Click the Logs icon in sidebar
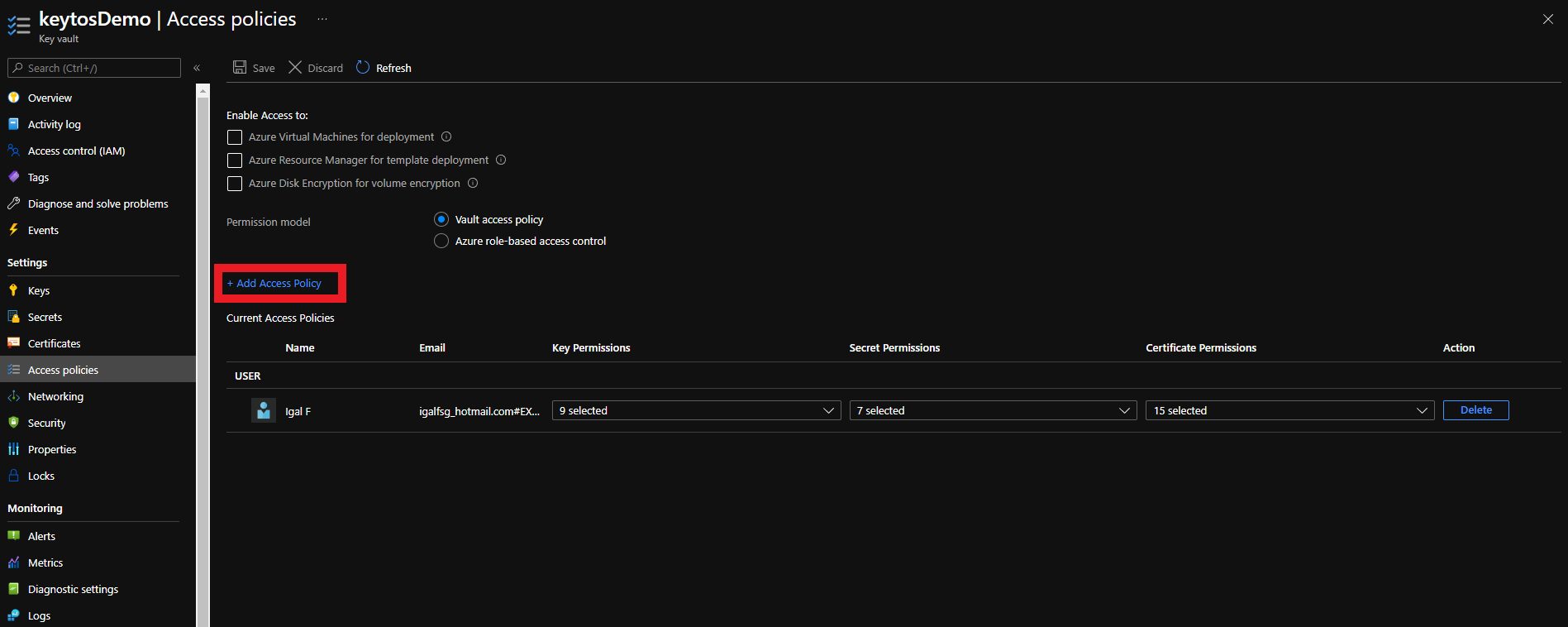Image resolution: width=1568 pixels, height=627 pixels. point(13,615)
